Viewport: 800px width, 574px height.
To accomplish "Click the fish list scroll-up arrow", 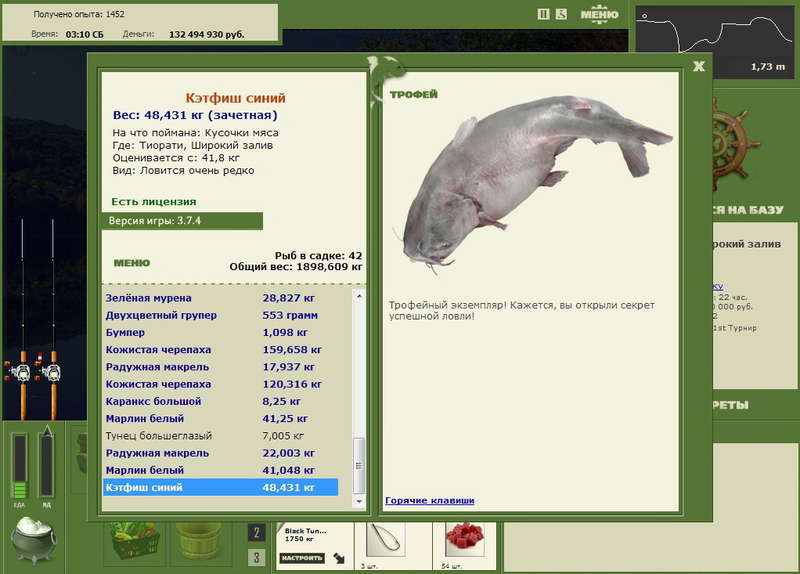I will [x=359, y=296].
